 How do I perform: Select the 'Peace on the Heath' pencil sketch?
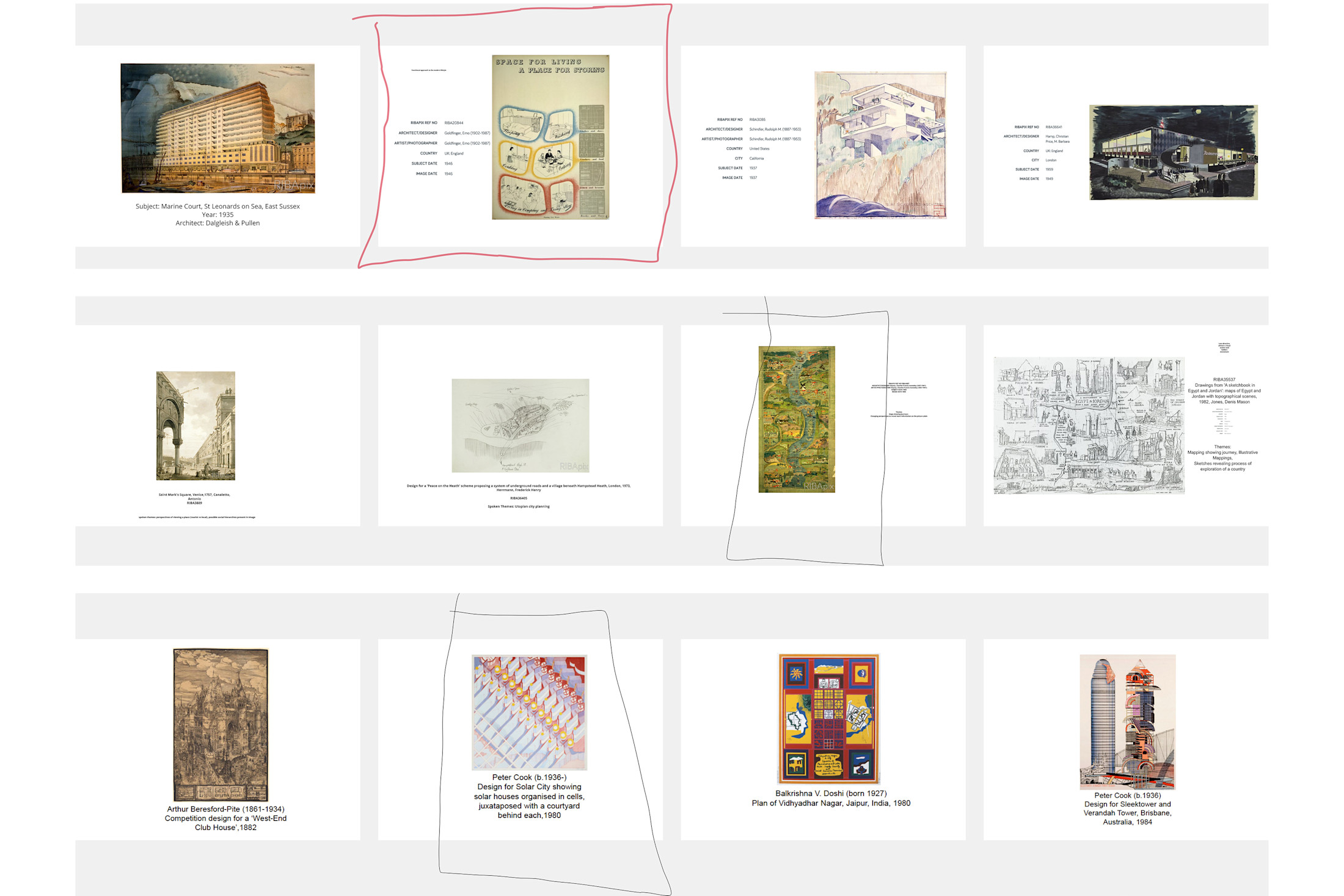(520, 425)
